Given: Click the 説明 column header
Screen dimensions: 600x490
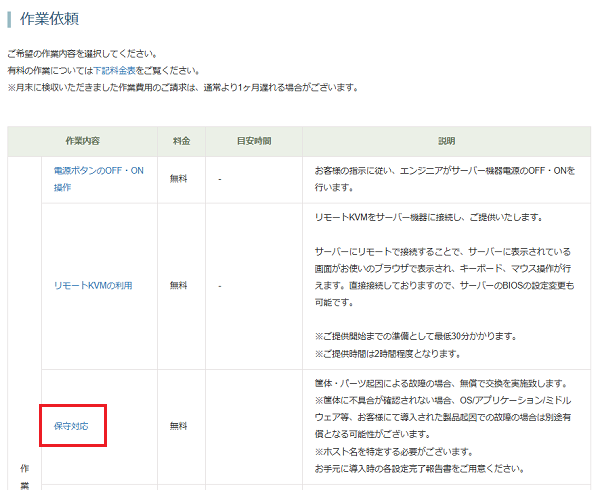Looking at the screenshot, I should point(447,141).
